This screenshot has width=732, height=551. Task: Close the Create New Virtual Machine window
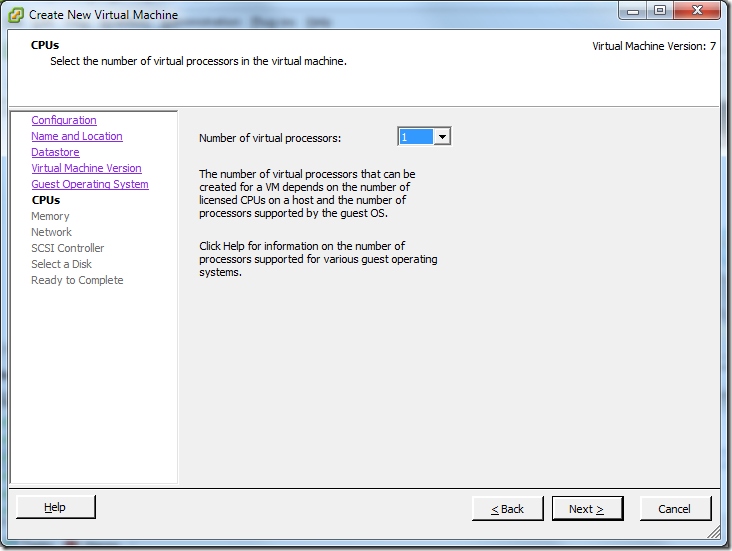tap(697, 11)
